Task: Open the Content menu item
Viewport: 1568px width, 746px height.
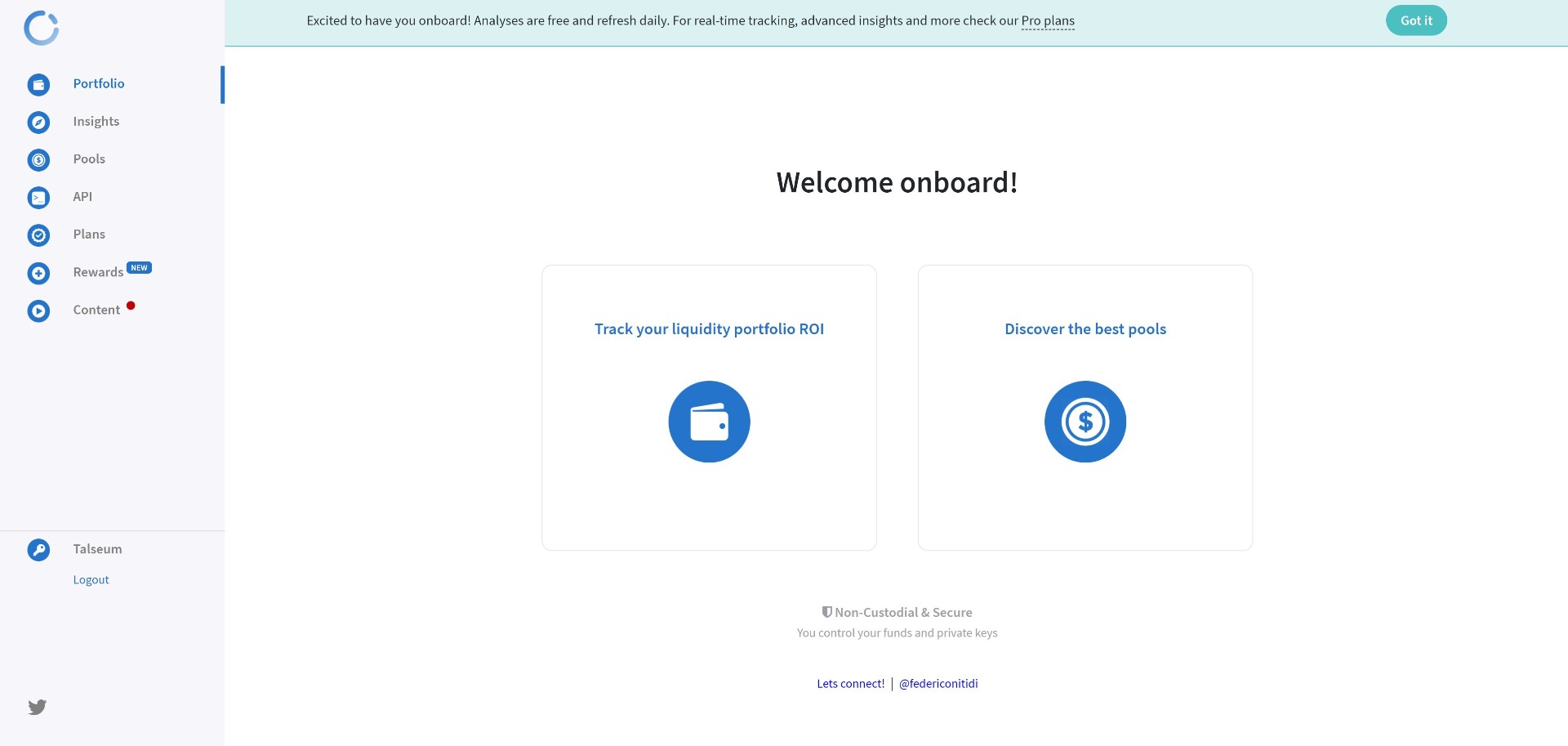Action: tap(96, 310)
